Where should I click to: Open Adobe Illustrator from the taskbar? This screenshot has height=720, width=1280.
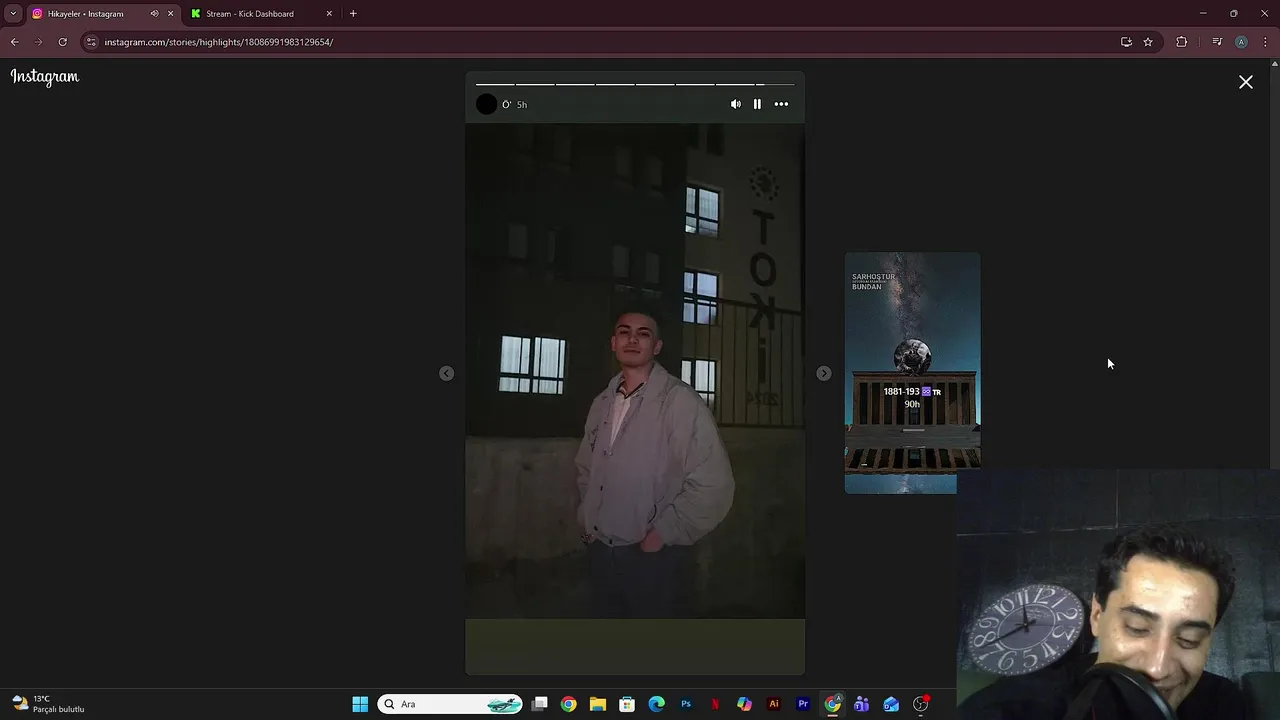tap(773, 704)
